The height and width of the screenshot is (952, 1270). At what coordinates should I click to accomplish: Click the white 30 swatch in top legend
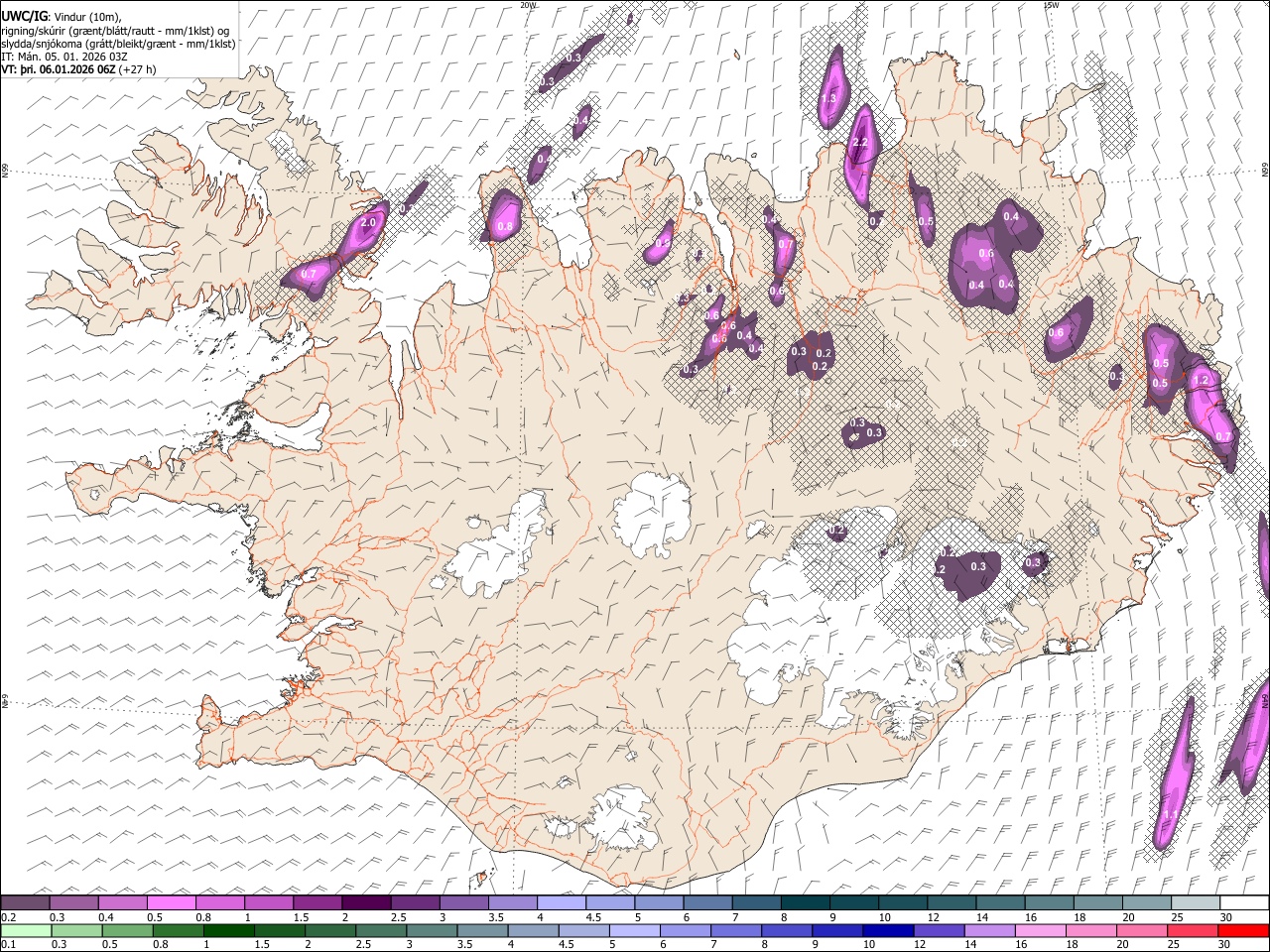[1243, 902]
